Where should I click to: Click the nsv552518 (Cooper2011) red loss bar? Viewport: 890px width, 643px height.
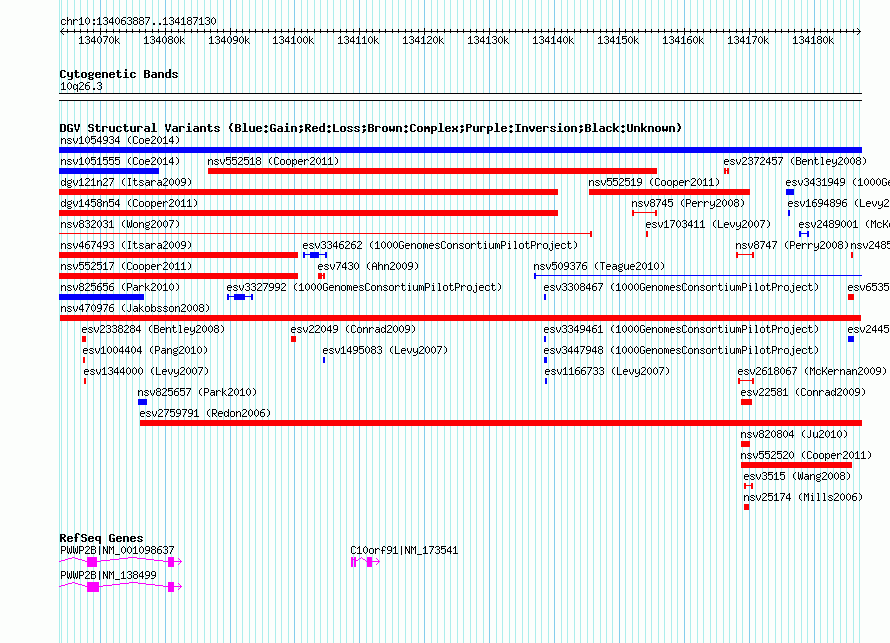point(433,171)
